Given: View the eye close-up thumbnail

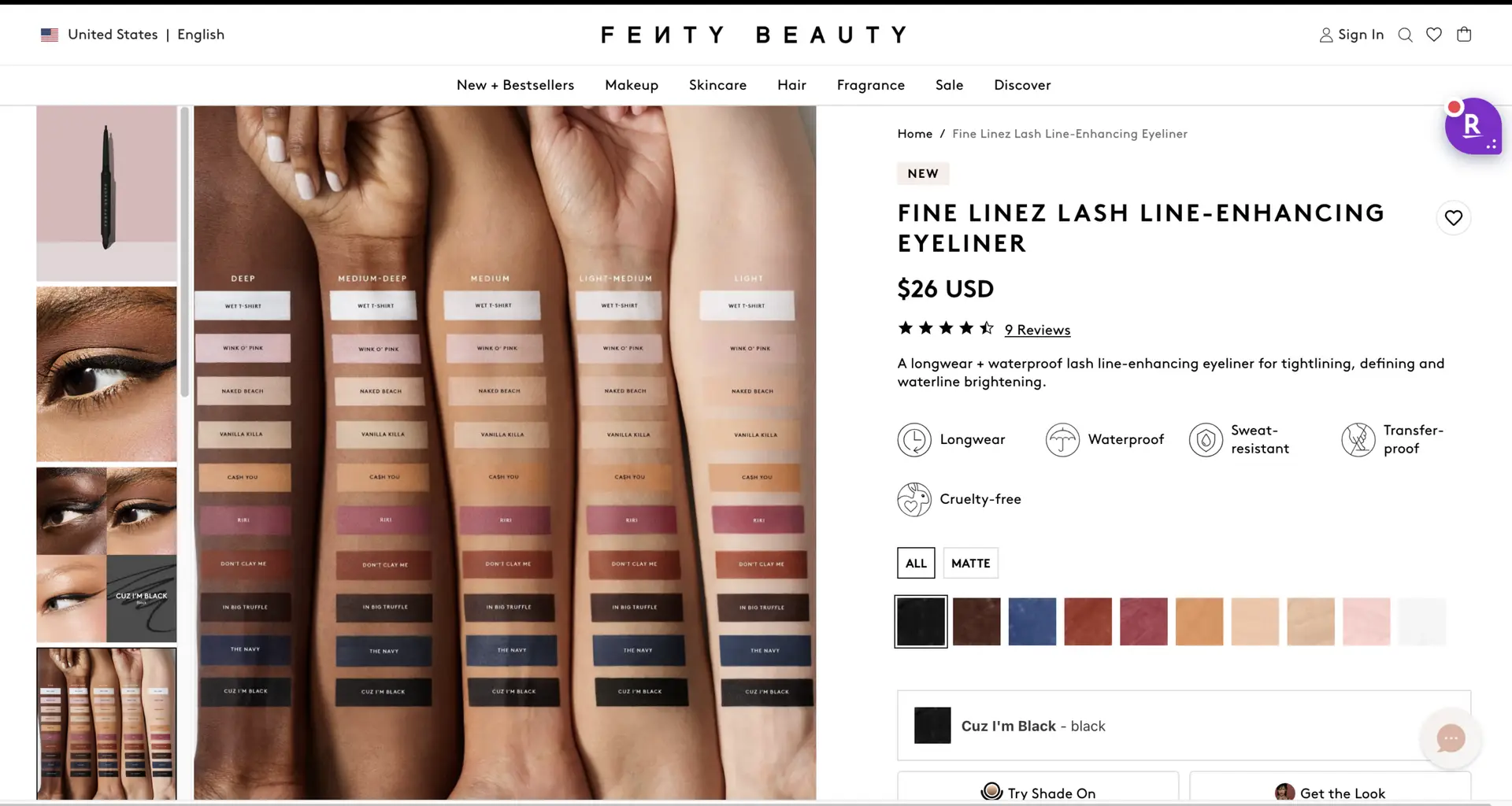Looking at the screenshot, I should [x=106, y=374].
